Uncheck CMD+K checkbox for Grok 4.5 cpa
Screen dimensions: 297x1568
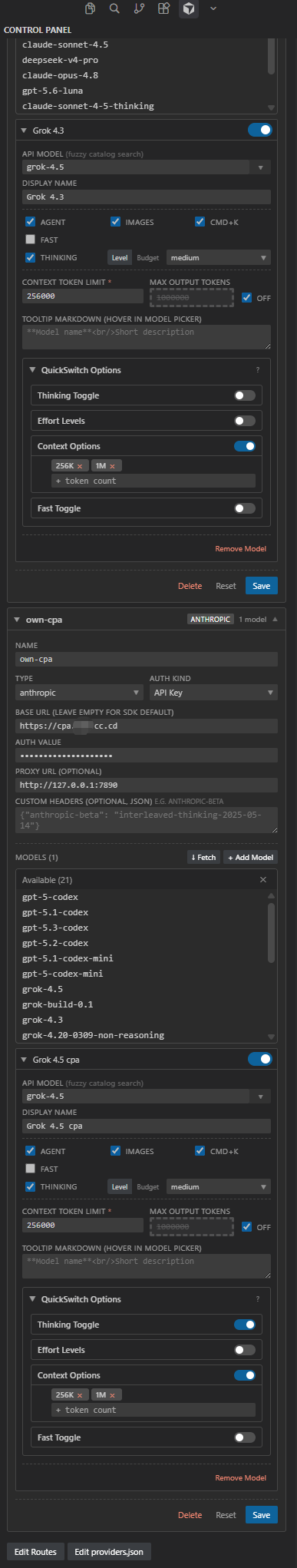pos(200,1151)
